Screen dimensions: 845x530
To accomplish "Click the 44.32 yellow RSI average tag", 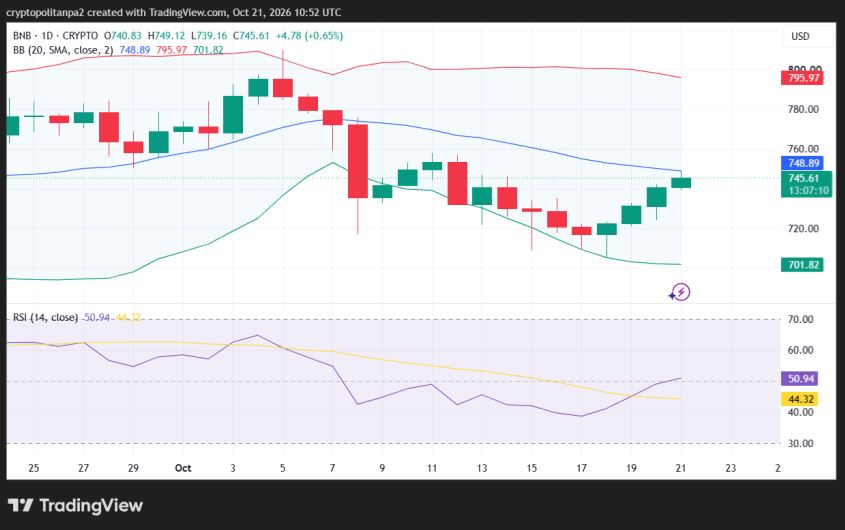I will point(800,399).
